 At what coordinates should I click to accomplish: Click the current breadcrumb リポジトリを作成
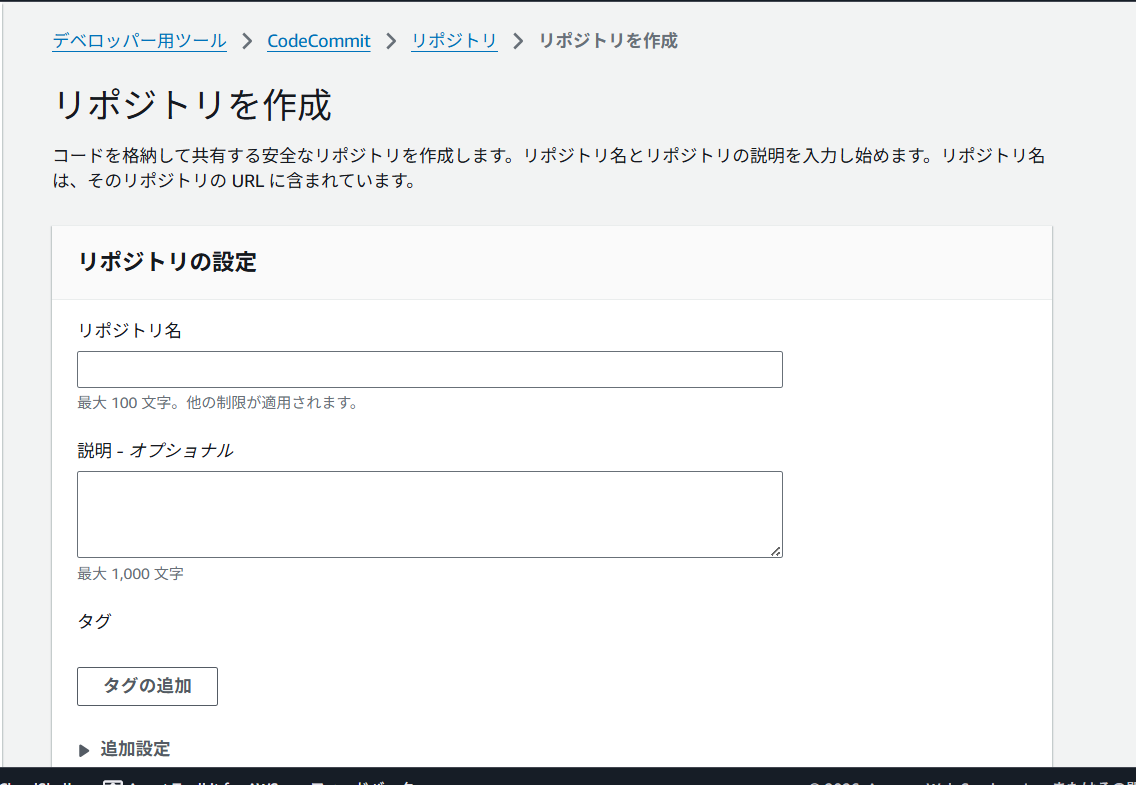[608, 41]
